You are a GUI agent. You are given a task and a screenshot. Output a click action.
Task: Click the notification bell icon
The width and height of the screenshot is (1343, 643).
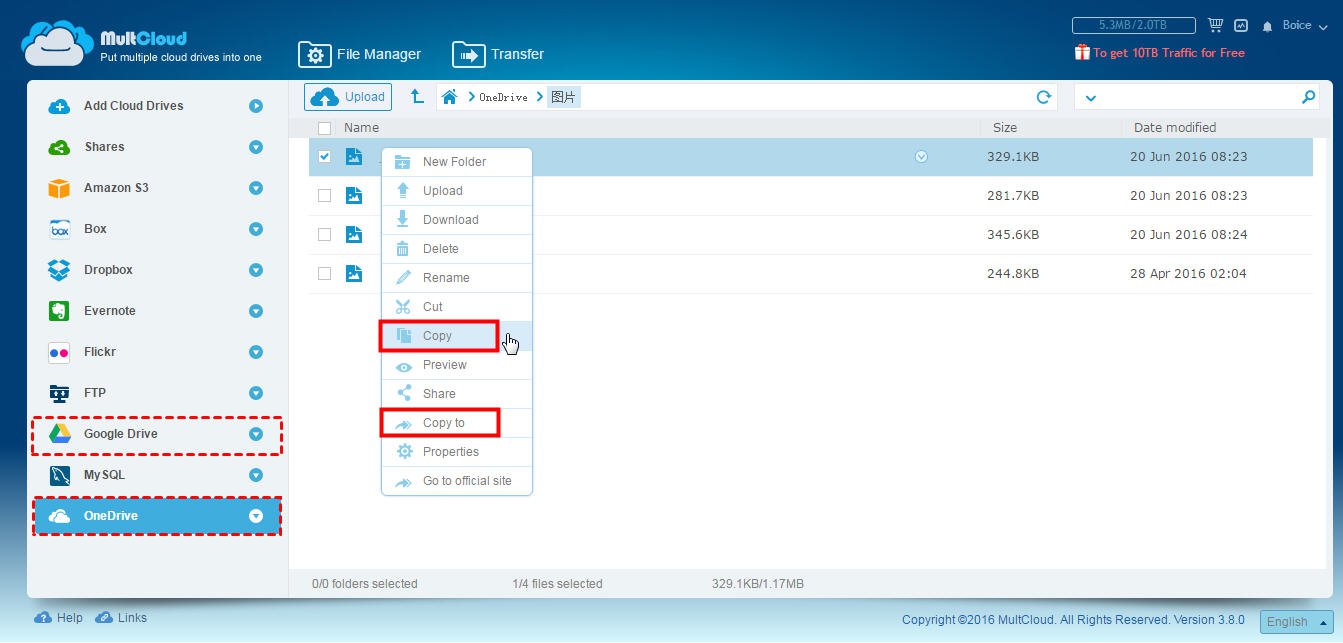coord(1268,26)
